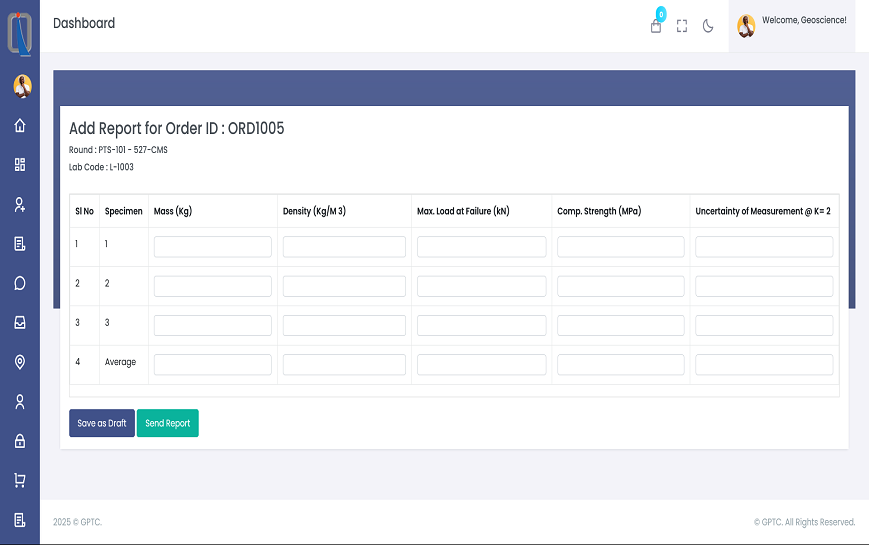Click the inbox tray icon in sidebar

point(20,322)
